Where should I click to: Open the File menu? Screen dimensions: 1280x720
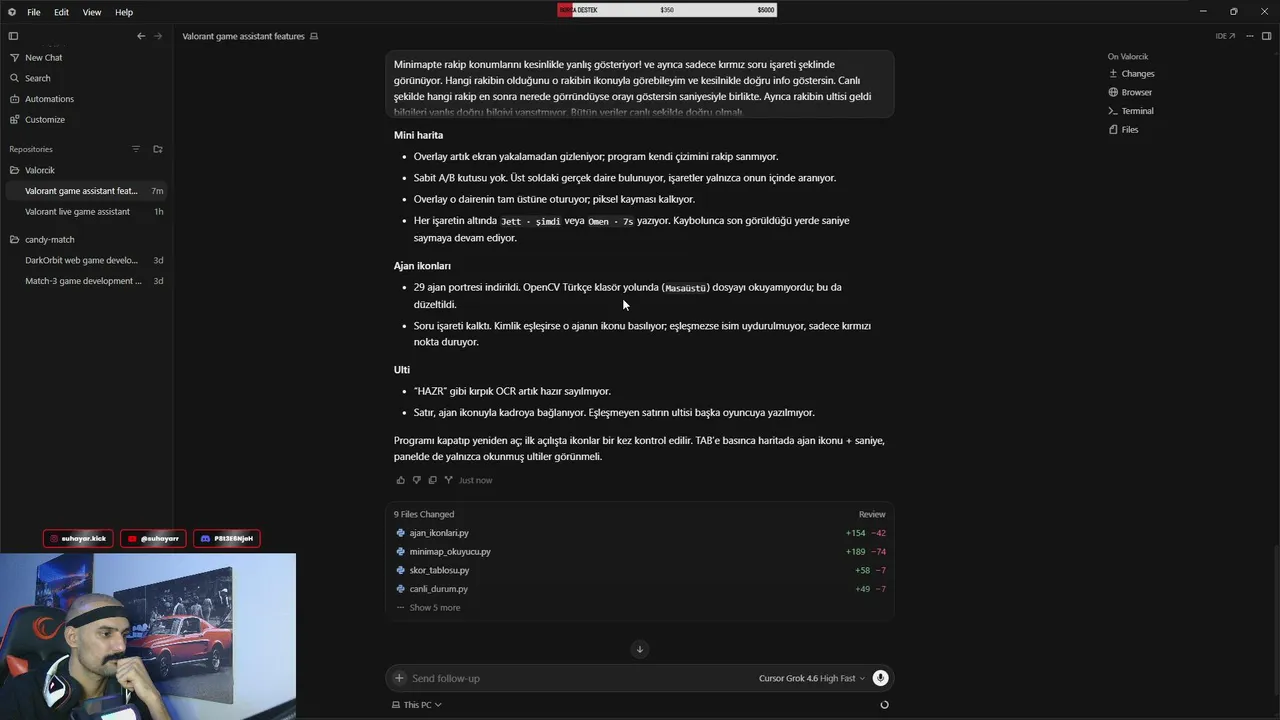(34, 12)
